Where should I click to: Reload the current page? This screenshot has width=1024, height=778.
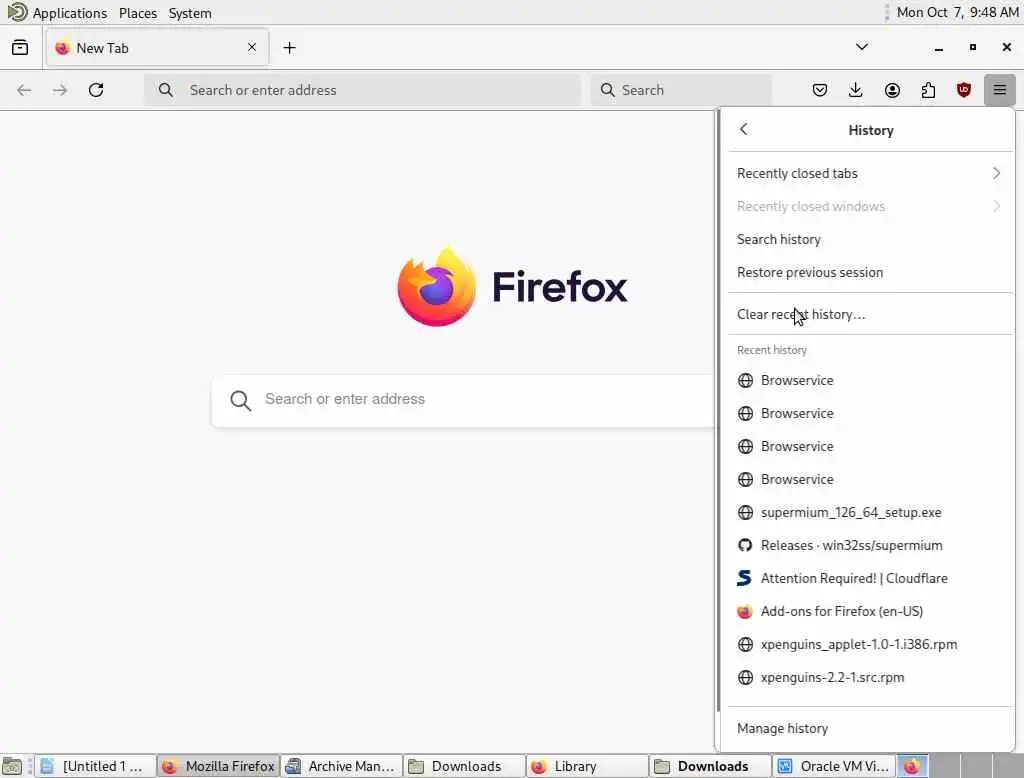pos(96,90)
